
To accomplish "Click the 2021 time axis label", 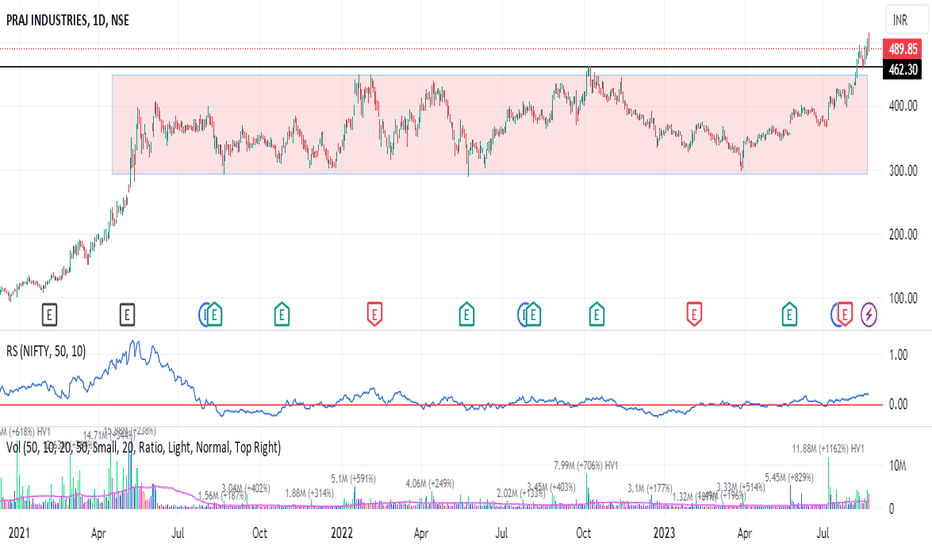I will [x=18, y=533].
